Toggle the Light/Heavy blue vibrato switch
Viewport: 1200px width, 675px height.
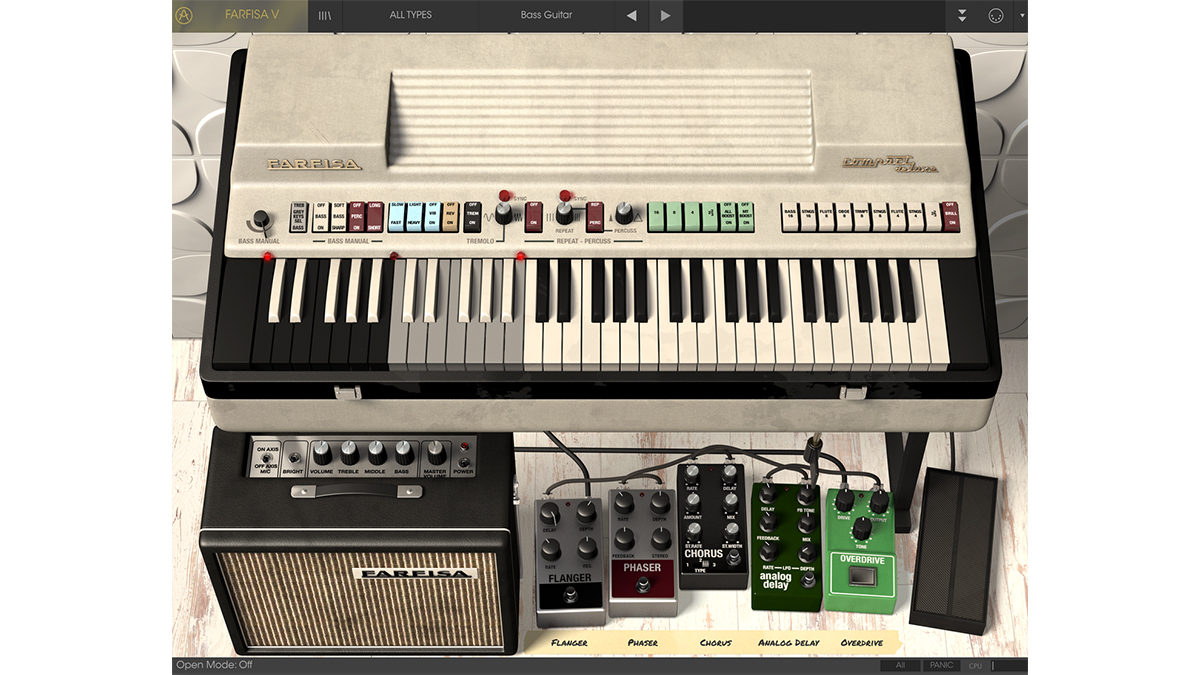[415, 217]
